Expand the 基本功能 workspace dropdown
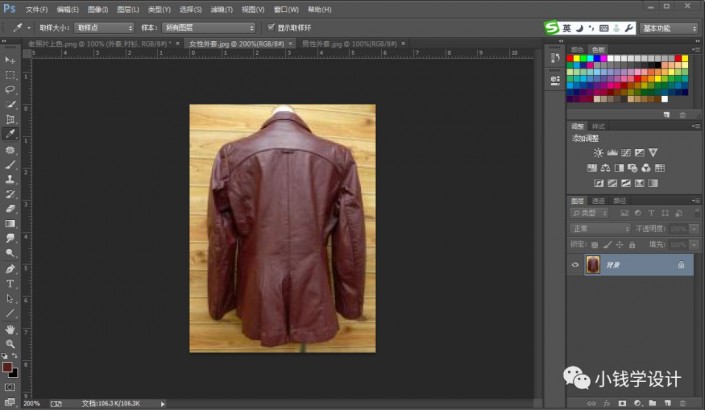 tap(669, 28)
